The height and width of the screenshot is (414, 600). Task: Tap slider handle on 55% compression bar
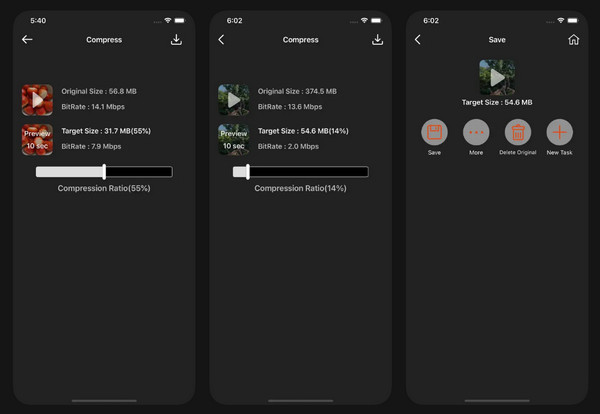(x=104, y=172)
